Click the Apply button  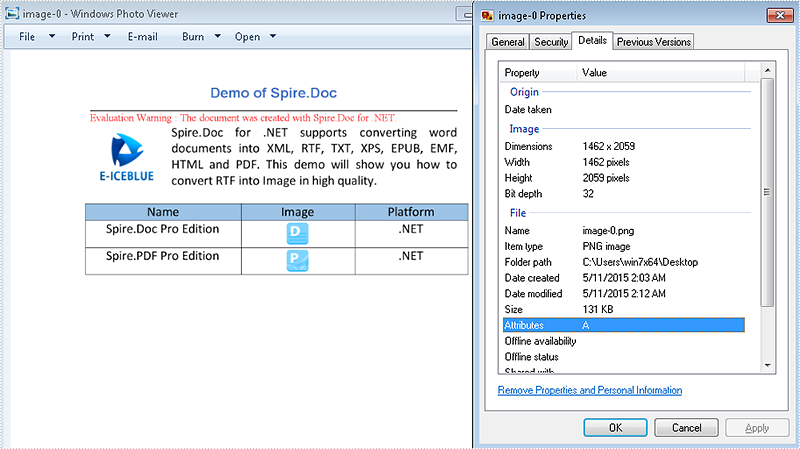click(x=757, y=428)
